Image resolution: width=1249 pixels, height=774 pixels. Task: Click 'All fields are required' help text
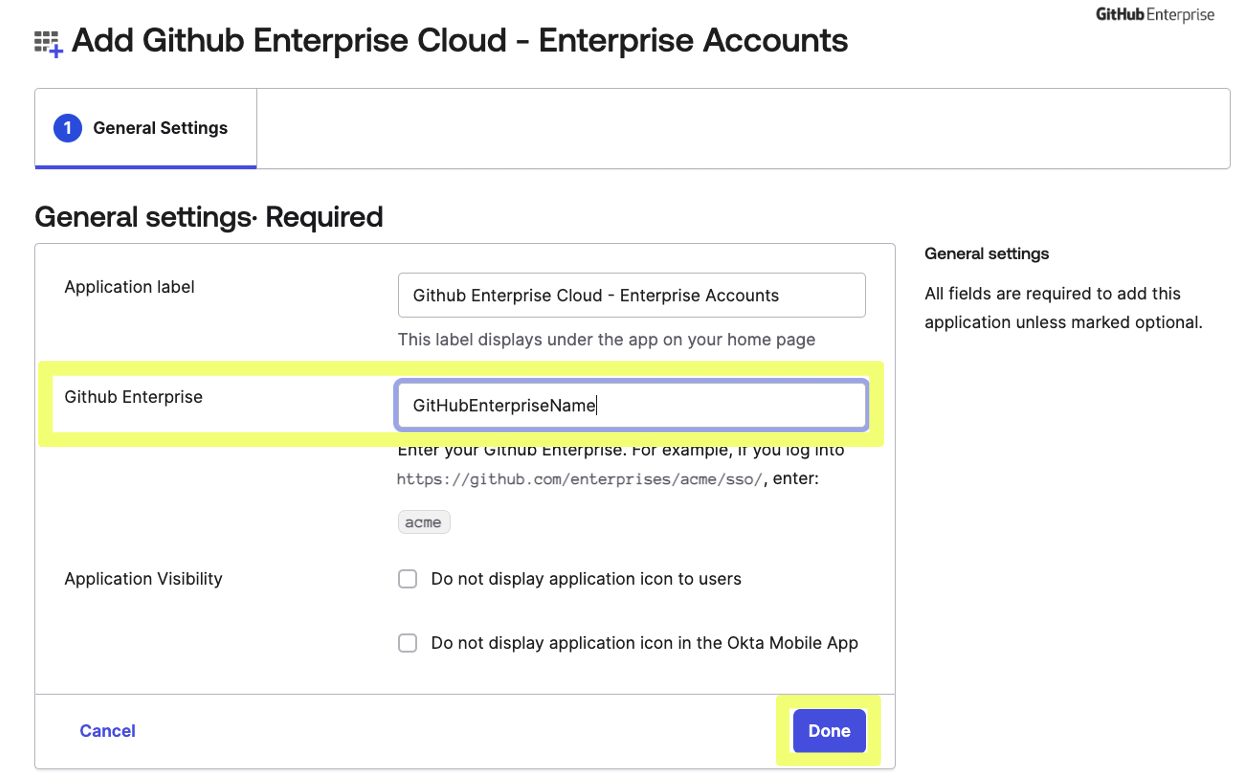point(1063,308)
